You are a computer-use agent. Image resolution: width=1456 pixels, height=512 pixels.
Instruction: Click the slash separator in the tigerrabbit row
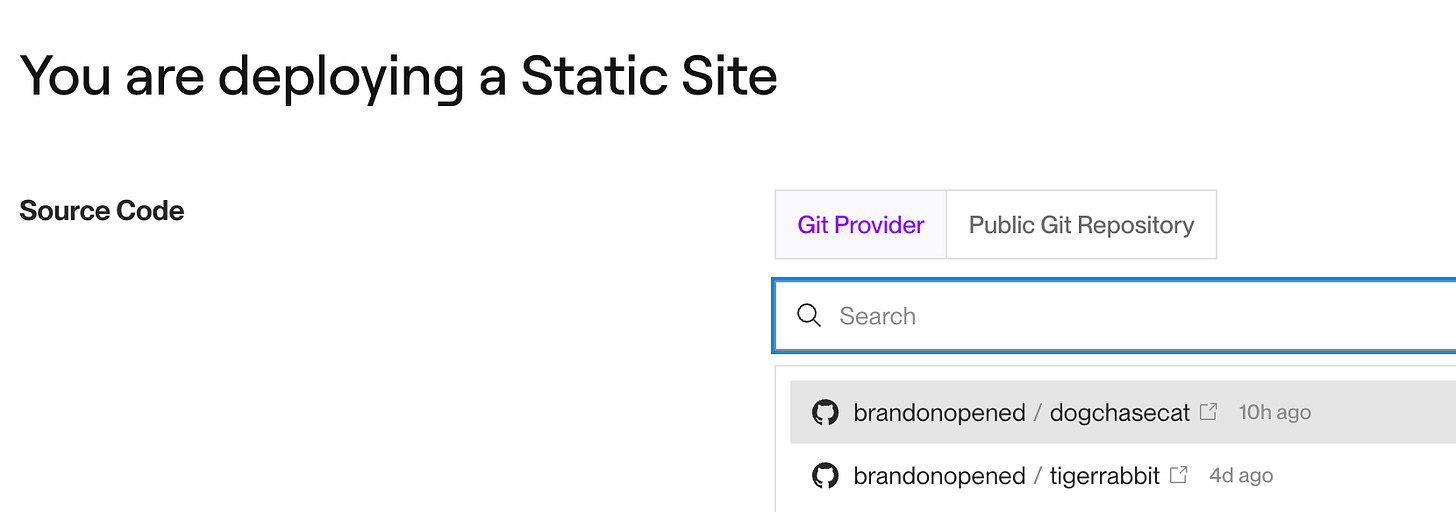point(1038,475)
